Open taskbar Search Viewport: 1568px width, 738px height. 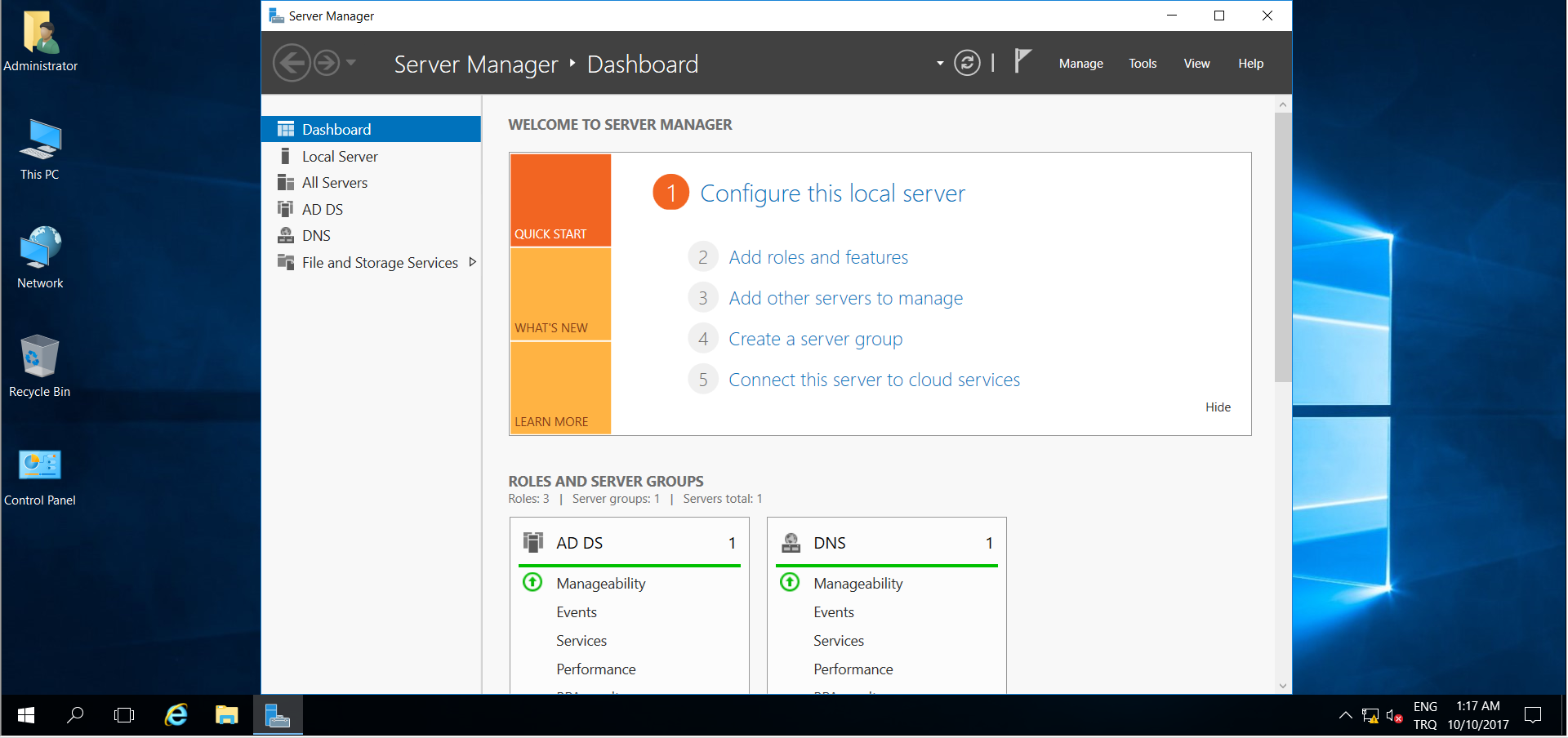74,715
